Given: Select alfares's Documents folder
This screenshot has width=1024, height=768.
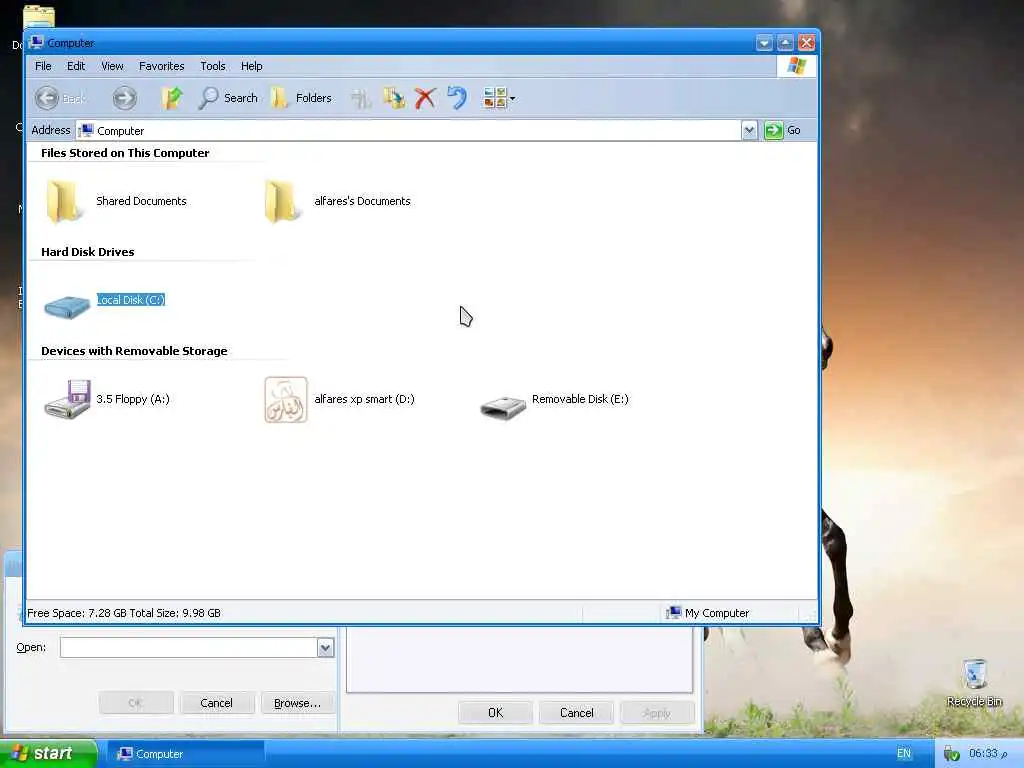Looking at the screenshot, I should pyautogui.click(x=338, y=201).
